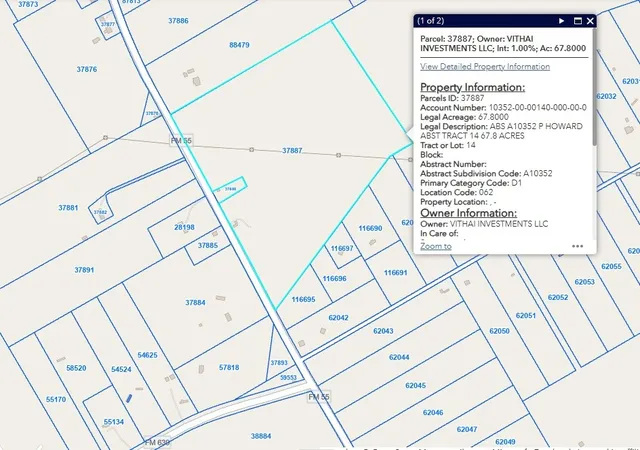Select parcel 62049 on the map
640x450 pixels.
pos(505,442)
